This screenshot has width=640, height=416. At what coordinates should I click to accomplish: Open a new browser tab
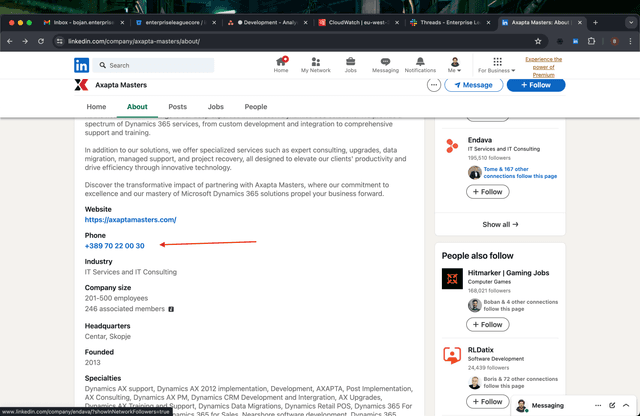point(595,22)
